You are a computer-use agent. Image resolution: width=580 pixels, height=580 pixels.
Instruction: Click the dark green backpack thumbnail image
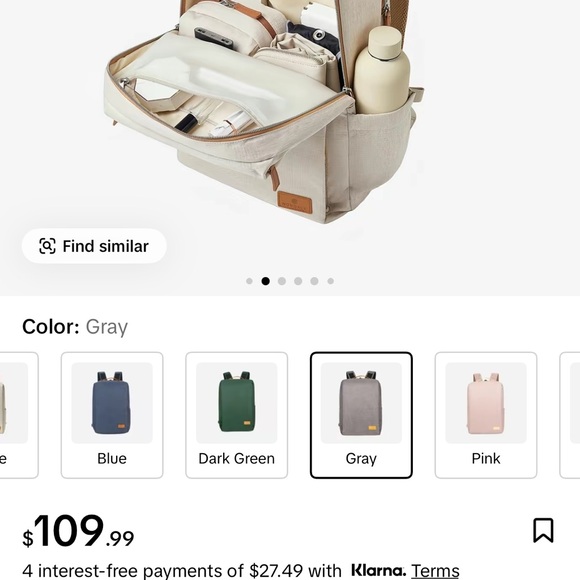point(237,403)
